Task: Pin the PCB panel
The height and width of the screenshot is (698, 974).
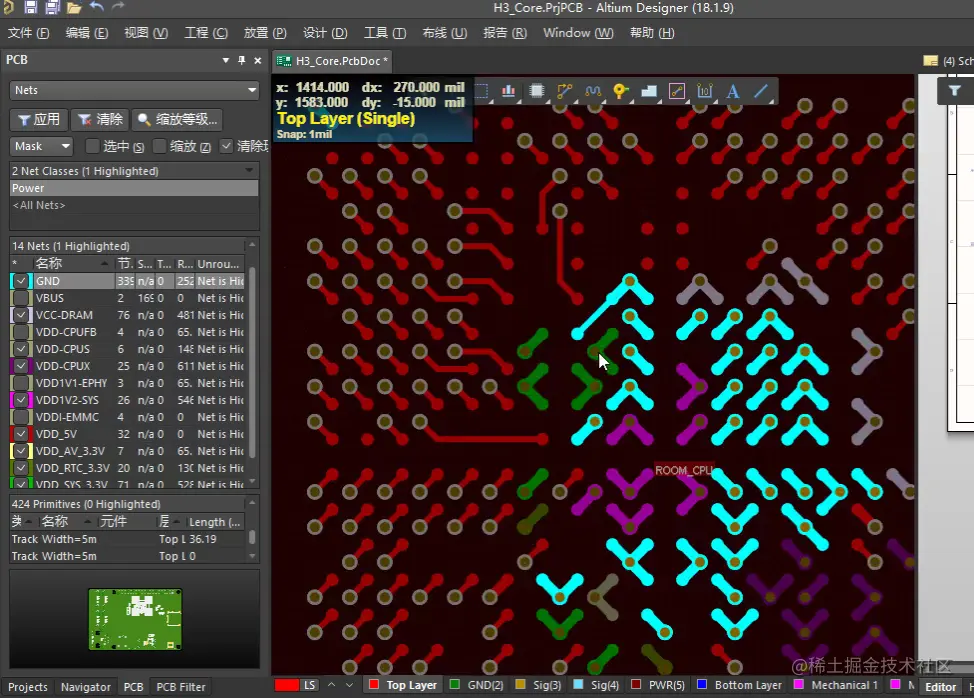Action: [242, 60]
